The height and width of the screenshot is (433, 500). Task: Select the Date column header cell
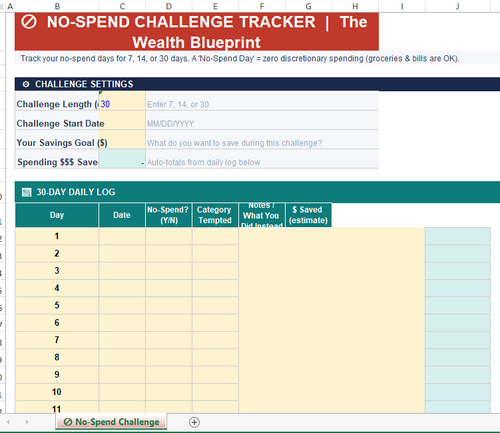point(122,215)
